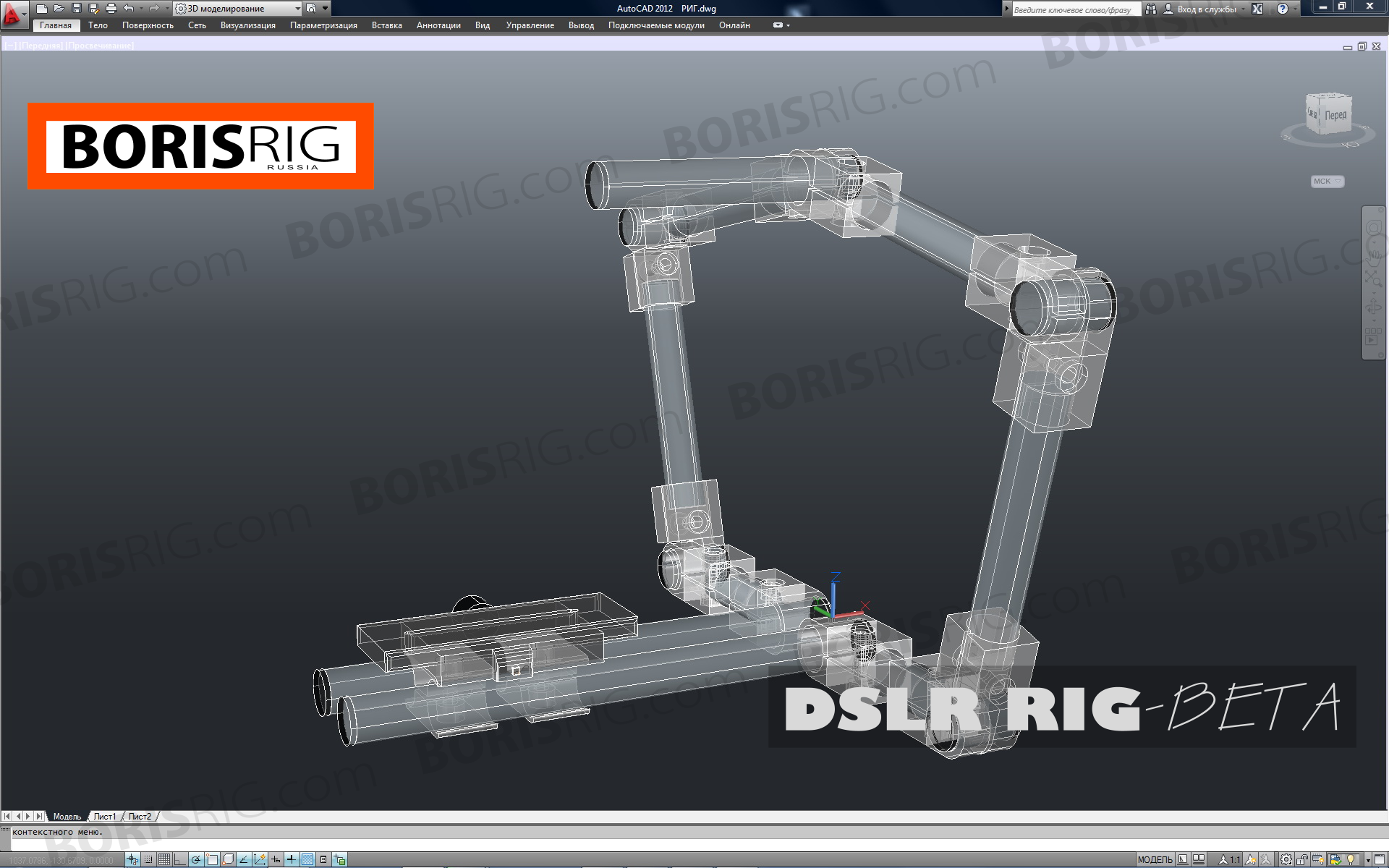Open the Визуализация ribbon tab
The width and height of the screenshot is (1389, 868).
coord(248,25)
